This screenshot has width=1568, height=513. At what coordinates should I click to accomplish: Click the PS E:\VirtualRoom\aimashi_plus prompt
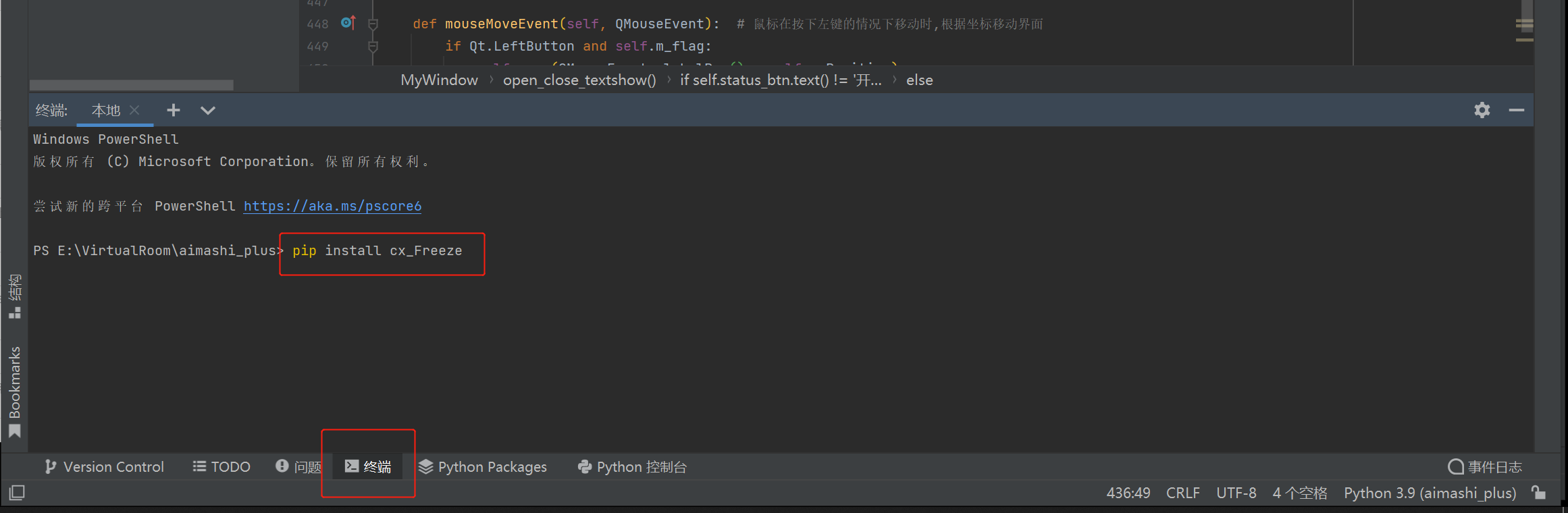(x=158, y=250)
